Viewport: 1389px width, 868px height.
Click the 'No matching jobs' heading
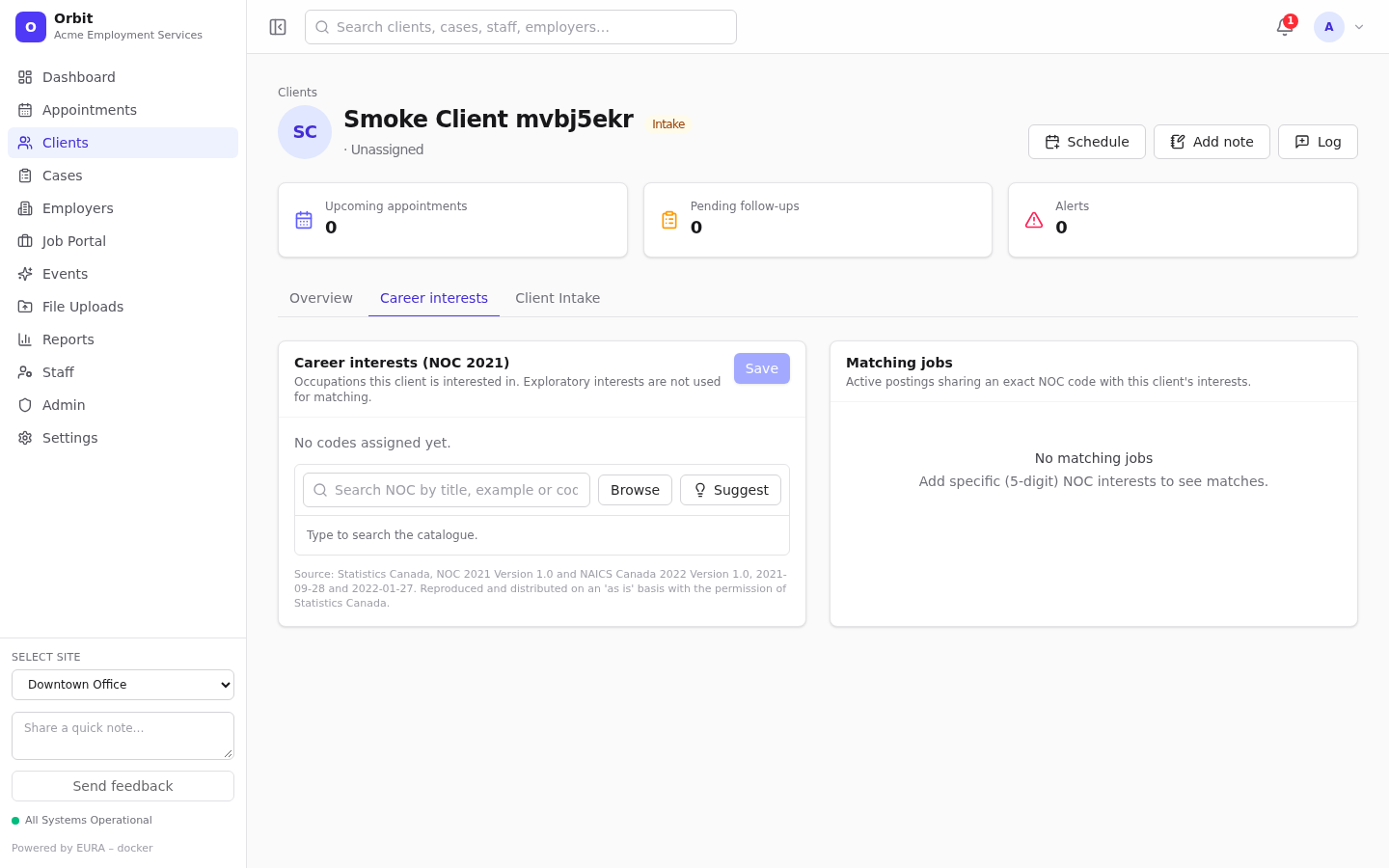[1094, 458]
